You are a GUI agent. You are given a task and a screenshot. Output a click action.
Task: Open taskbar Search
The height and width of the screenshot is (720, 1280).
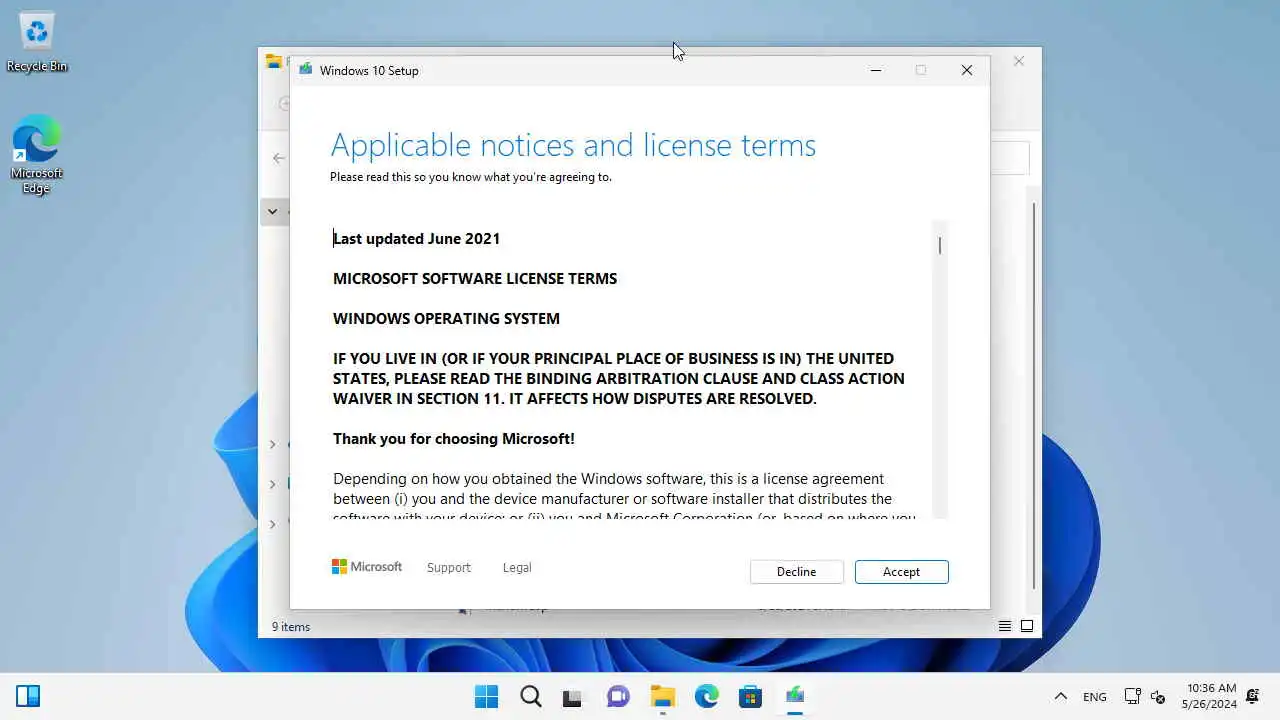[531, 696]
